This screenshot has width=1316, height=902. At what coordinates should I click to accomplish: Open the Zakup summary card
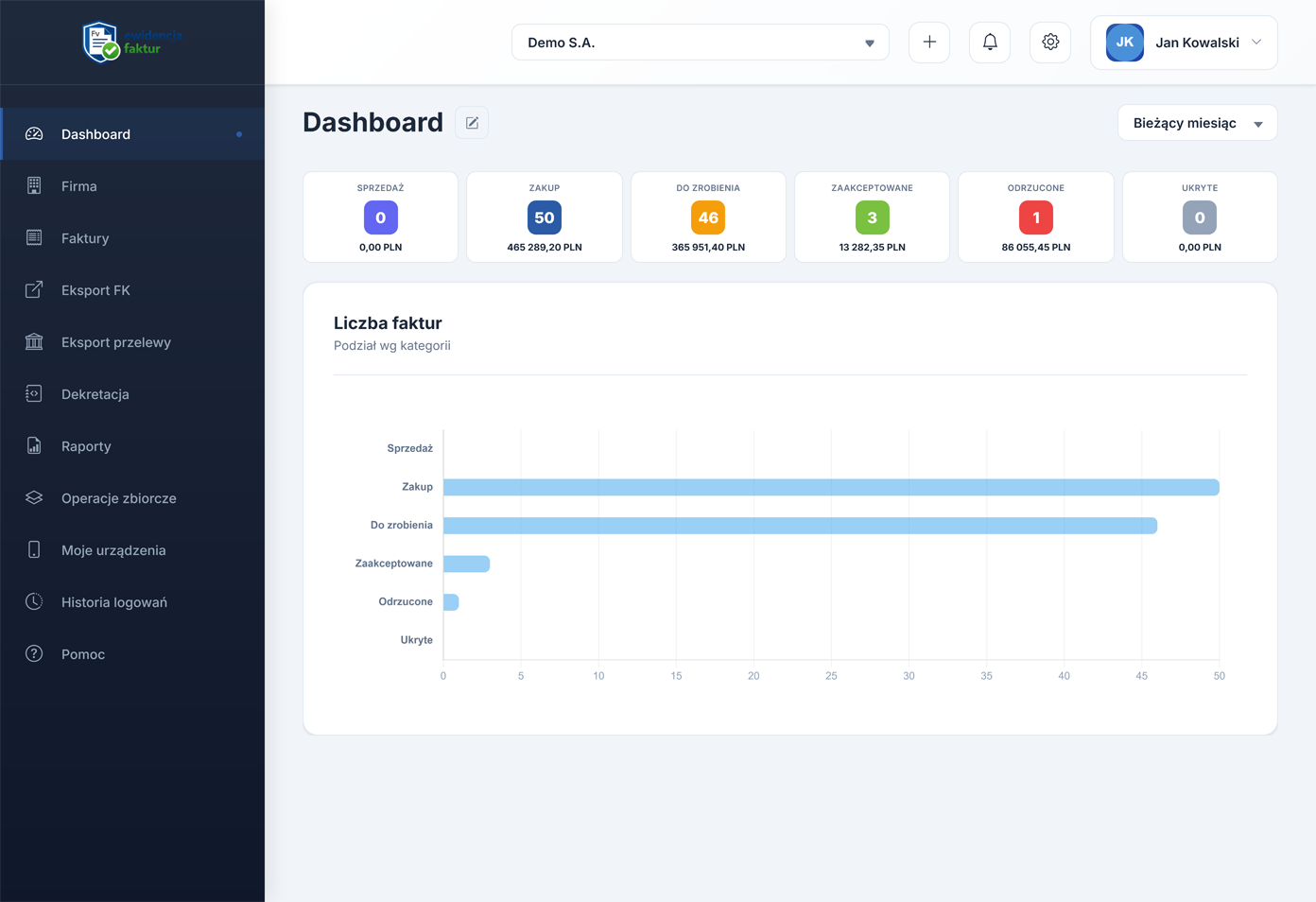pyautogui.click(x=545, y=217)
